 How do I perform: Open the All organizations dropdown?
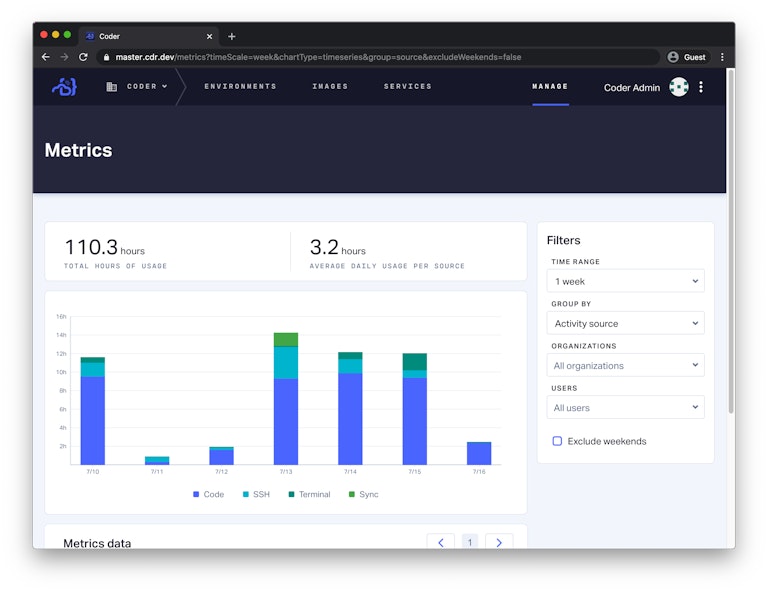(626, 365)
